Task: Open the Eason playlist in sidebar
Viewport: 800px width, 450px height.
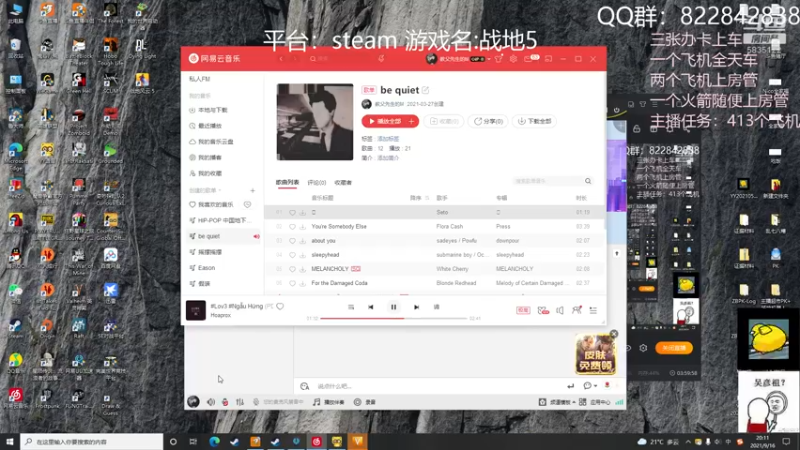Action: pyautogui.click(x=202, y=268)
